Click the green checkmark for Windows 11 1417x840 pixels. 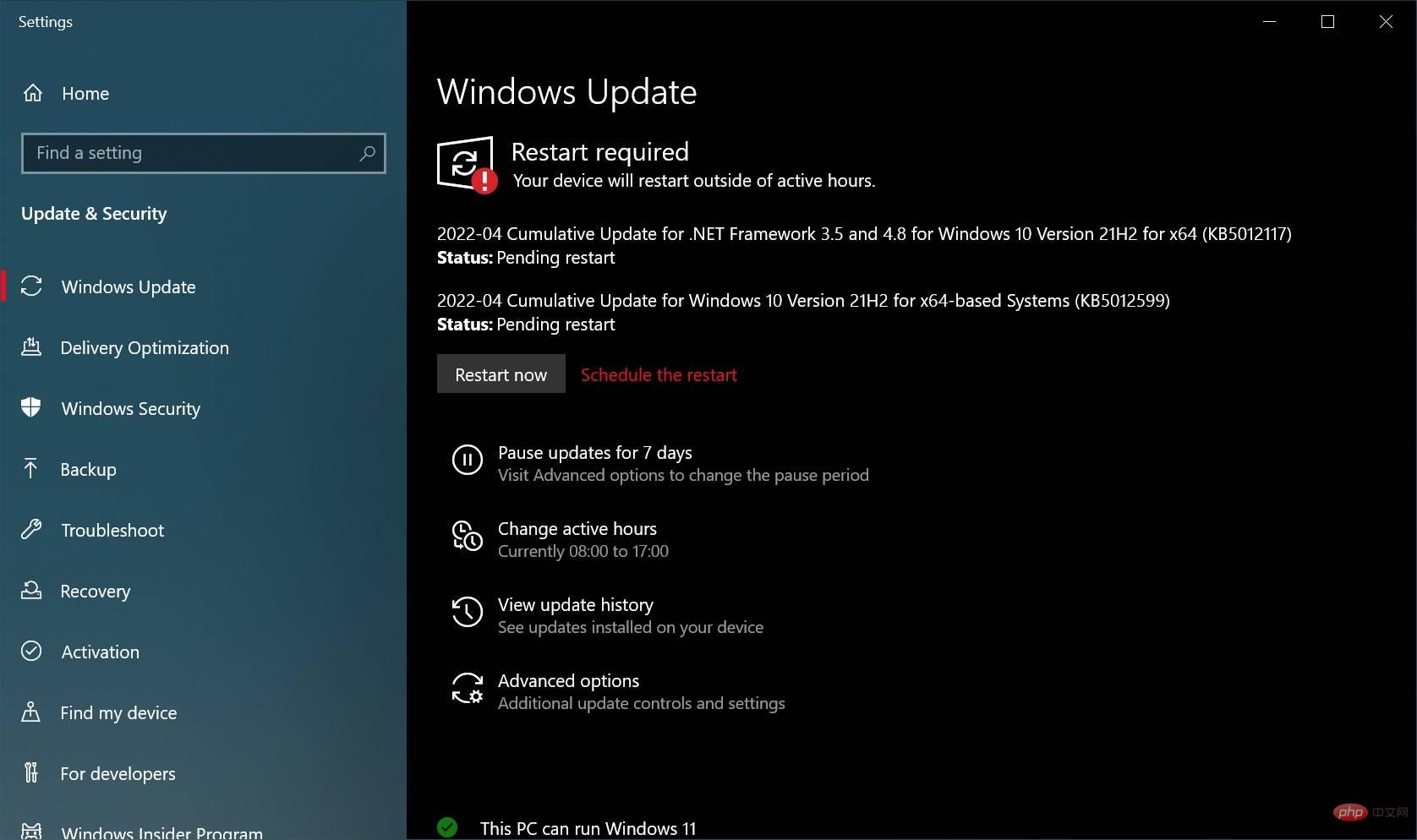coord(447,827)
